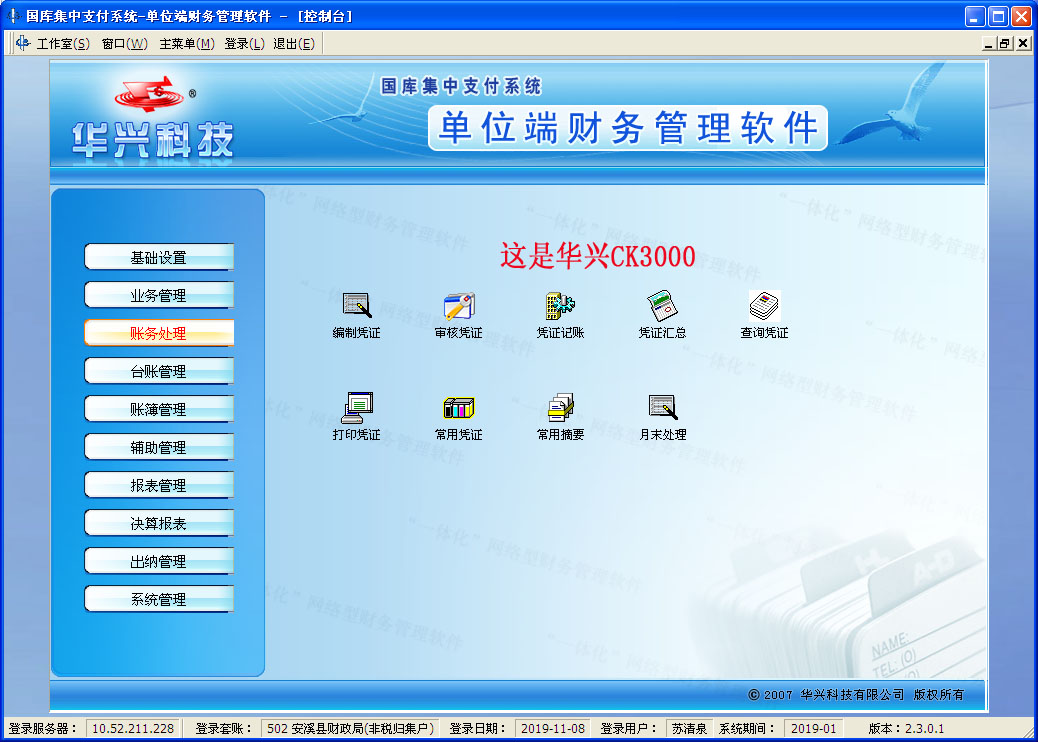Click the 登录用户： status bar label
1038x742 pixels.
point(630,728)
